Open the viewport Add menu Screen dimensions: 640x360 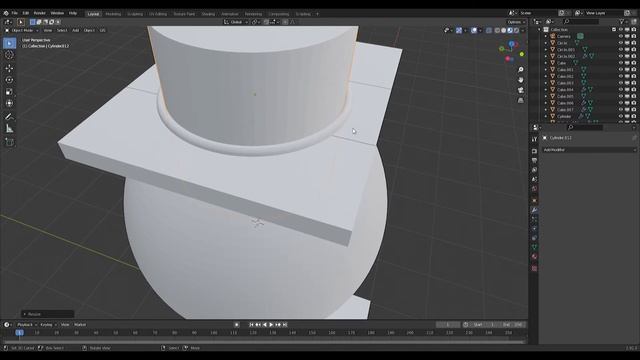[x=76, y=30]
